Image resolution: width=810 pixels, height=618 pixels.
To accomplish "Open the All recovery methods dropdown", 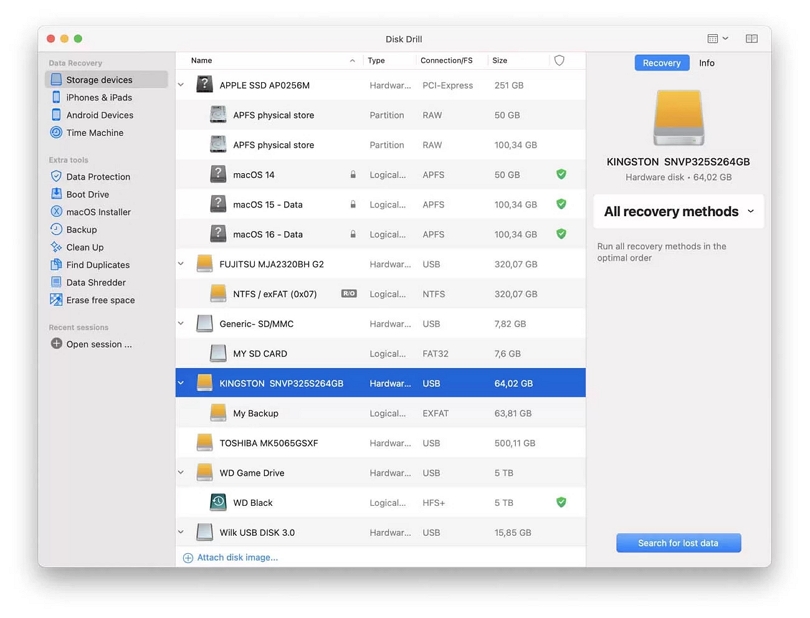I will pos(678,211).
